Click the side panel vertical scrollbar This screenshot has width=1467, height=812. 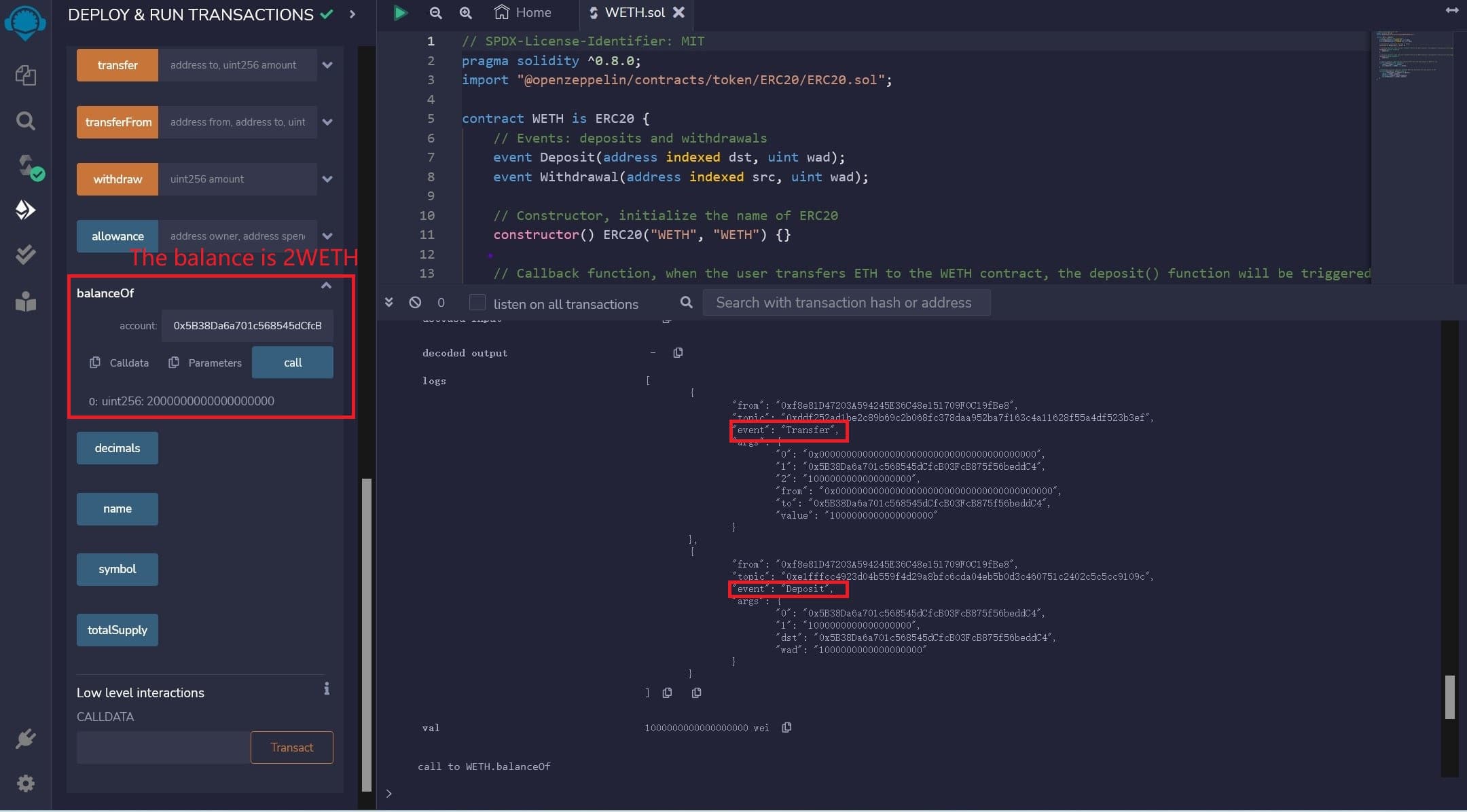click(367, 635)
